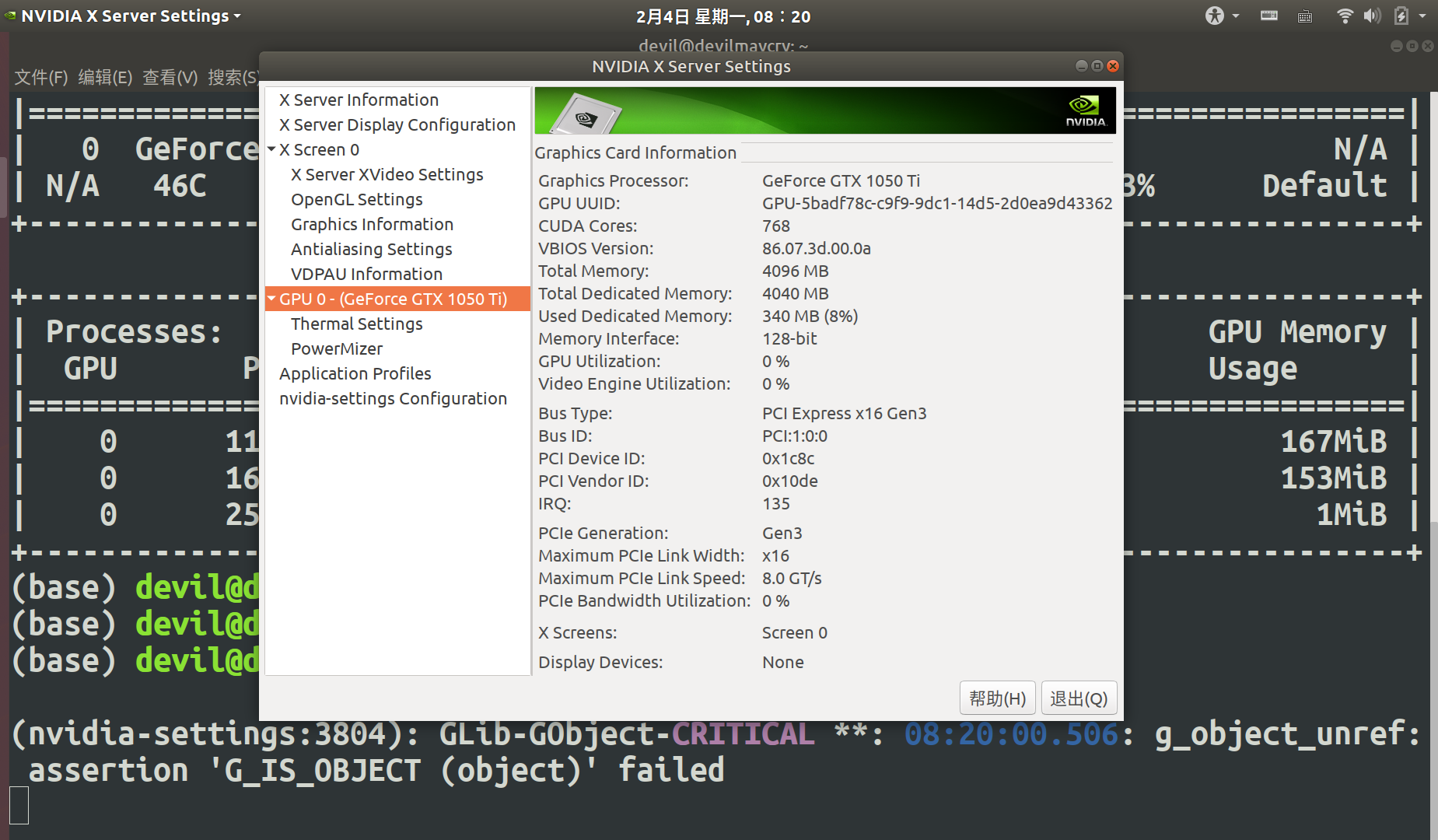
Task: Collapse the GPU 0 tree arrow
Action: coord(271,298)
